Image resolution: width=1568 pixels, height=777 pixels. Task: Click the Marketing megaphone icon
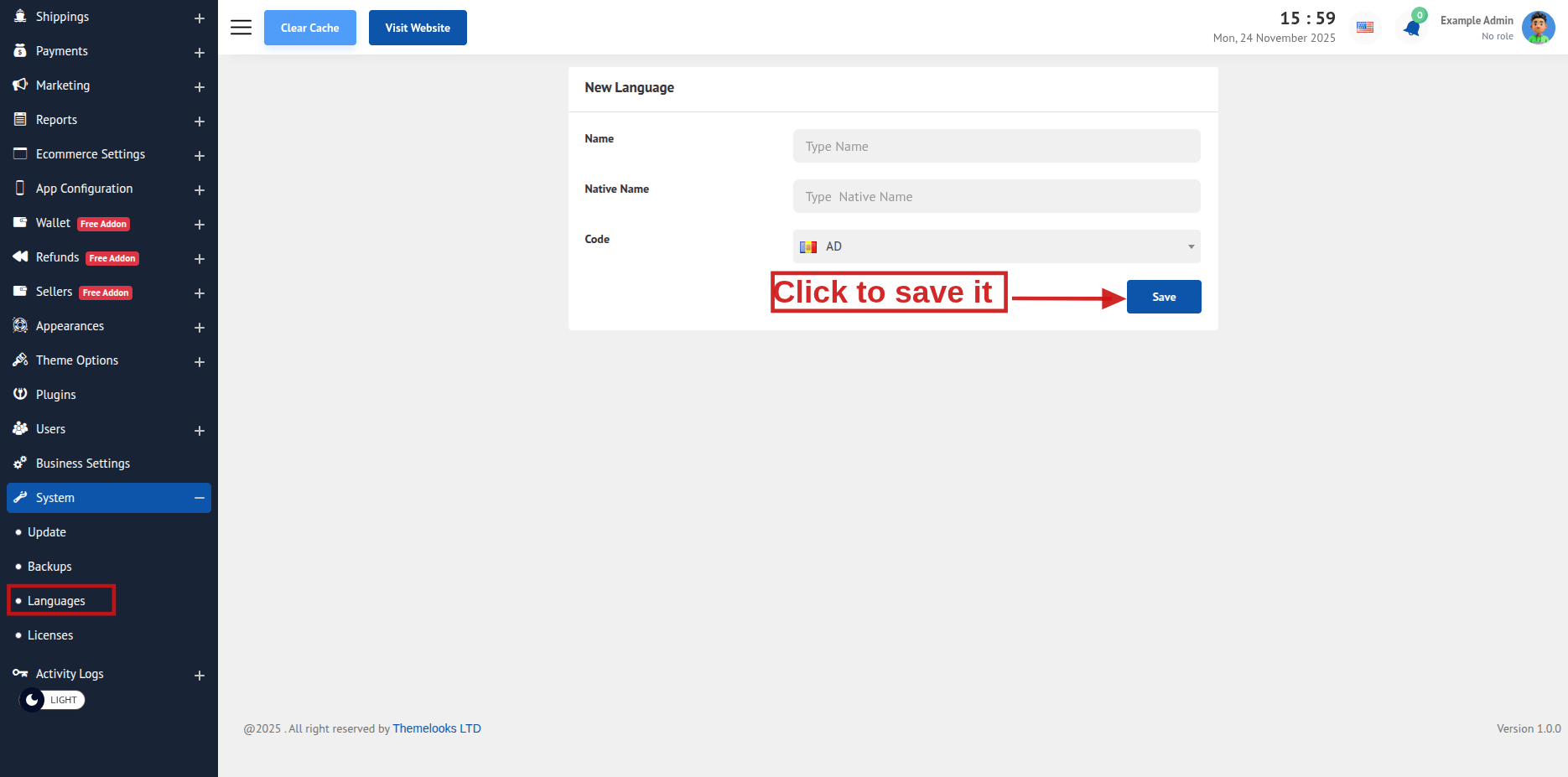pos(20,85)
